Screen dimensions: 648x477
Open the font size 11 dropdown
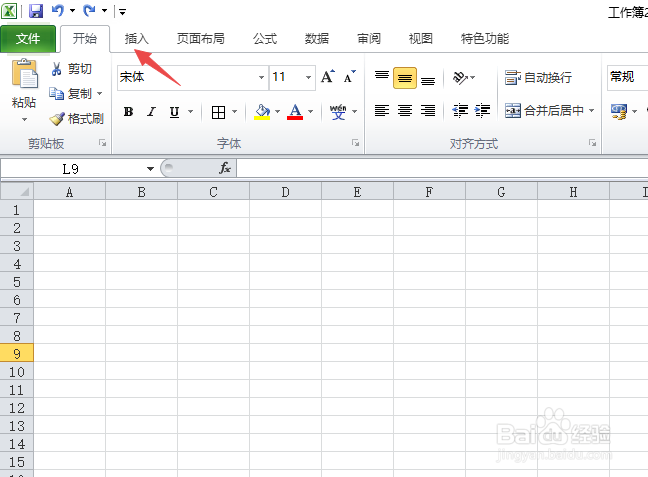tap(308, 77)
